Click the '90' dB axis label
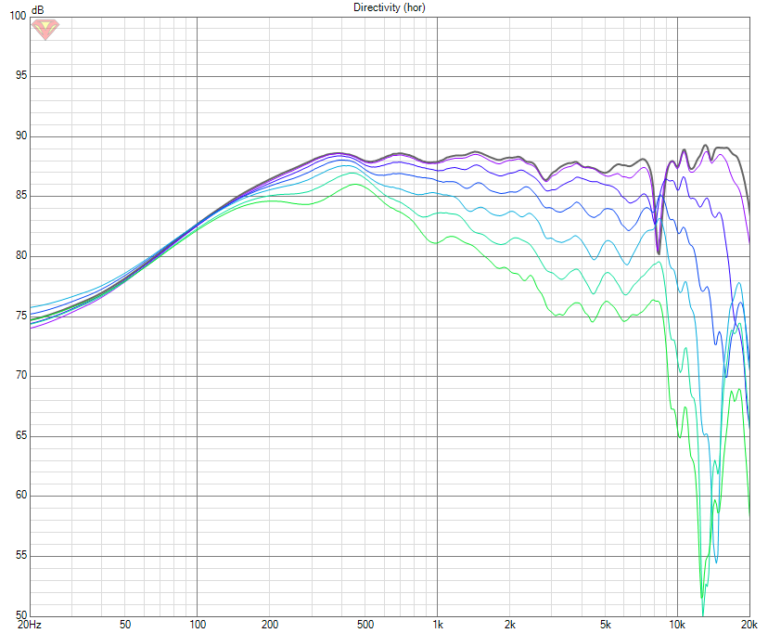 [21, 136]
